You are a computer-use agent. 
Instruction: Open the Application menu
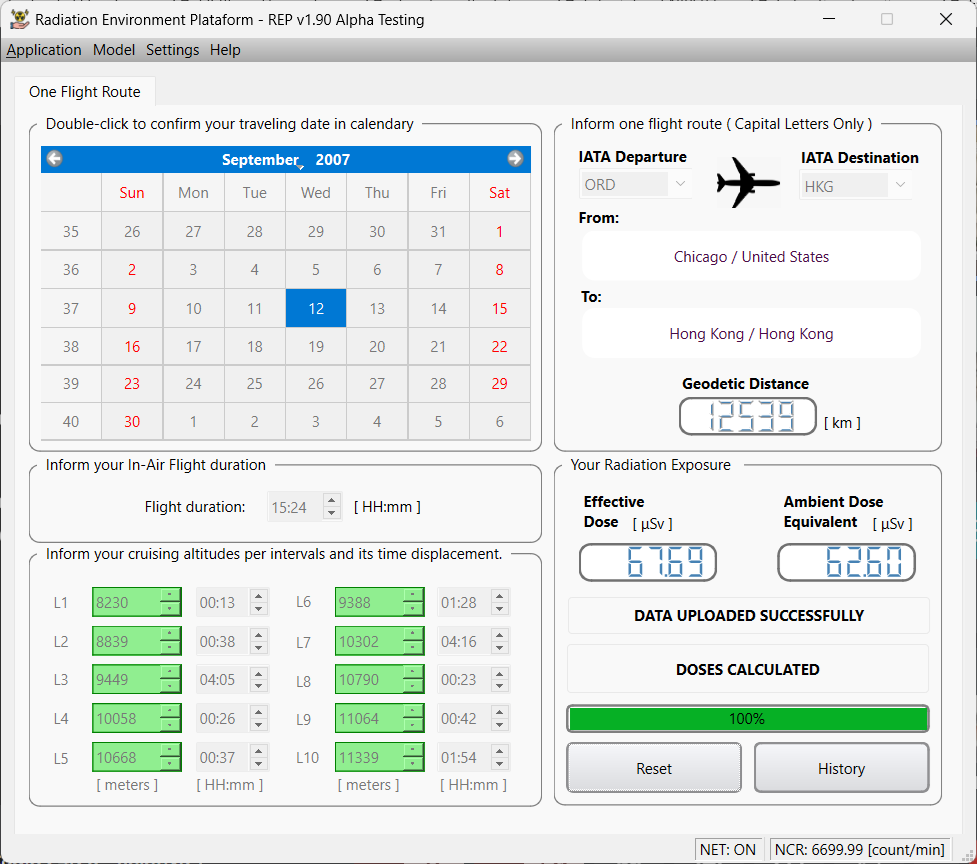[44, 50]
